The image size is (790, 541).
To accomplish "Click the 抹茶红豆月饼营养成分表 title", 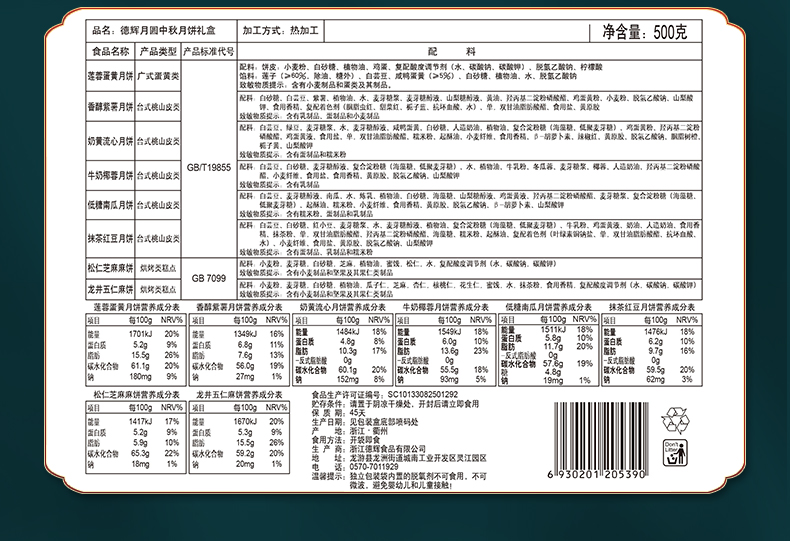I will pyautogui.click(x=652, y=307).
